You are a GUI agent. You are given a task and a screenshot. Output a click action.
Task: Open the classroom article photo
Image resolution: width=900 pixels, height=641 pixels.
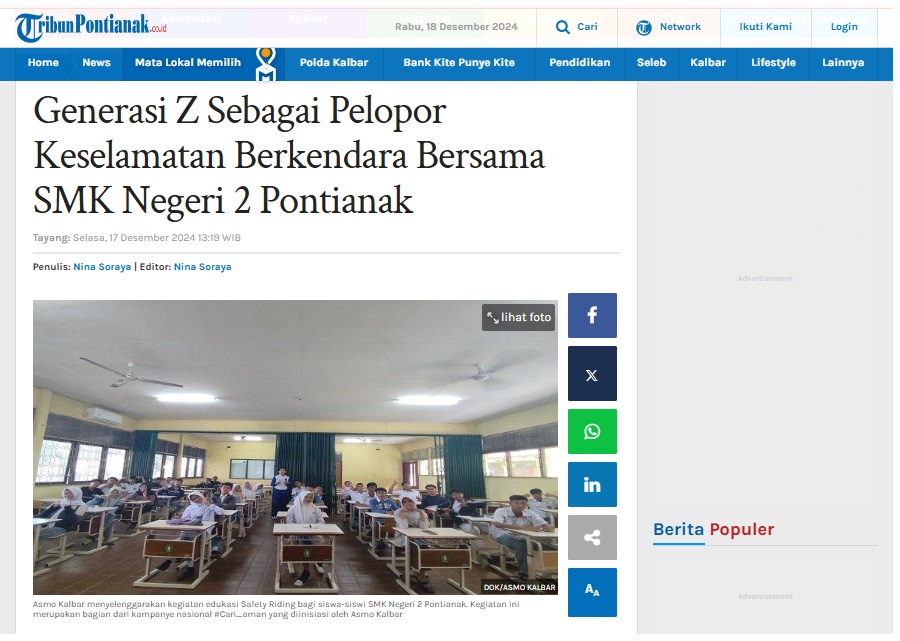click(295, 447)
